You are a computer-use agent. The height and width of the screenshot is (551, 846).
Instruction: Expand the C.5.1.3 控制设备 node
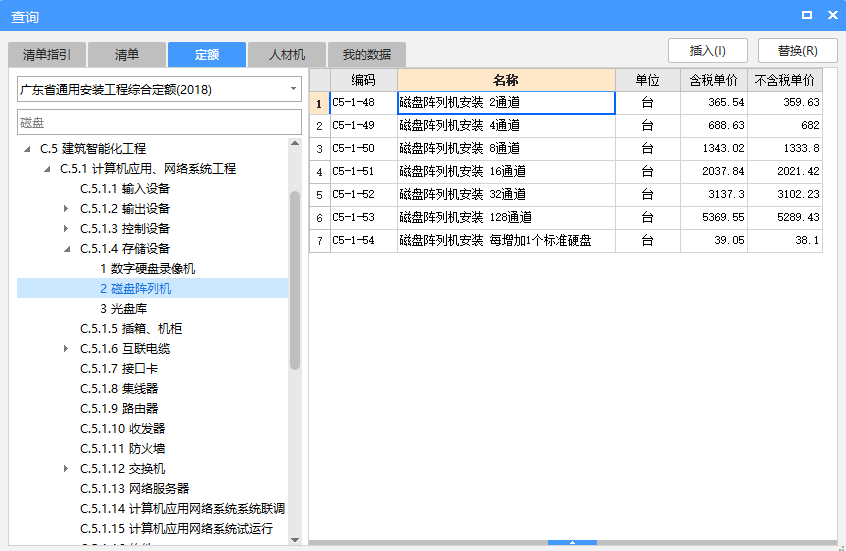pyautogui.click(x=66, y=228)
